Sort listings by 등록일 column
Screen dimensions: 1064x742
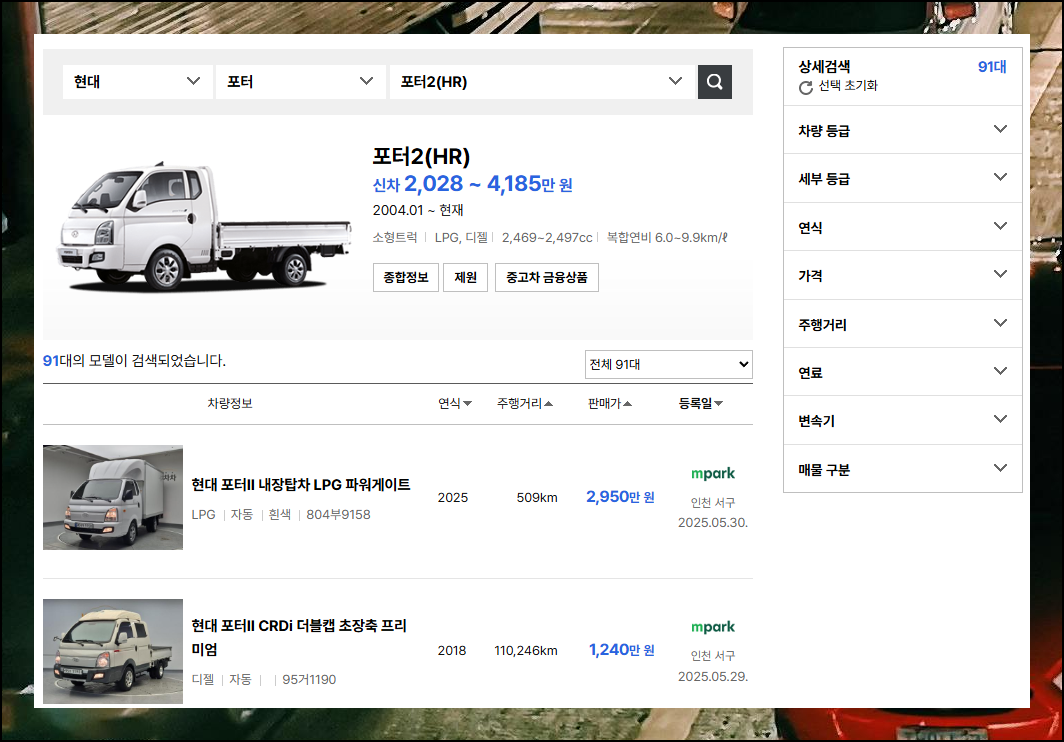click(x=700, y=403)
